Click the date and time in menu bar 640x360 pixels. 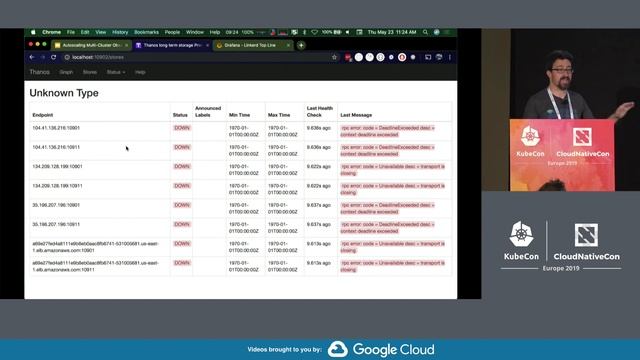[x=392, y=32]
